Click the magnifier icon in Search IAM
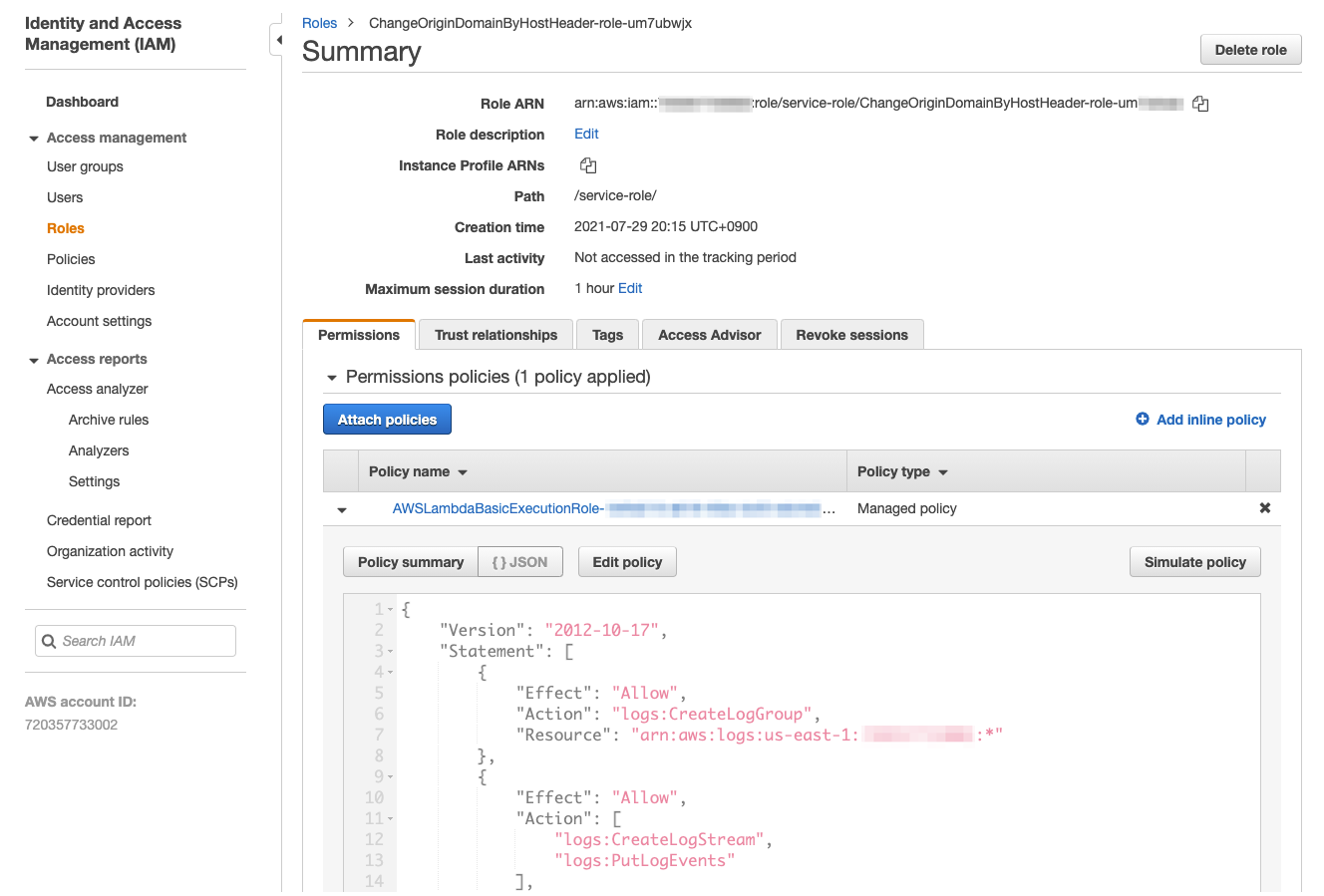The height and width of the screenshot is (896, 1324). pyautogui.click(x=49, y=641)
